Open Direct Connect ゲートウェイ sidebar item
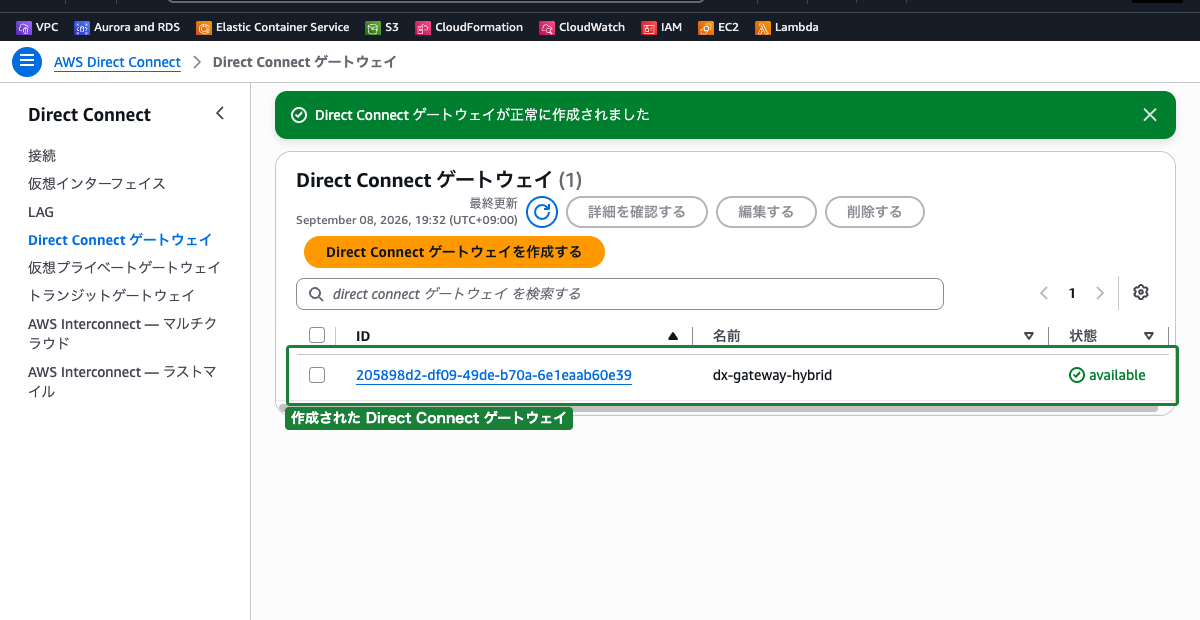Screen dimensions: 1200x620 (120, 240)
